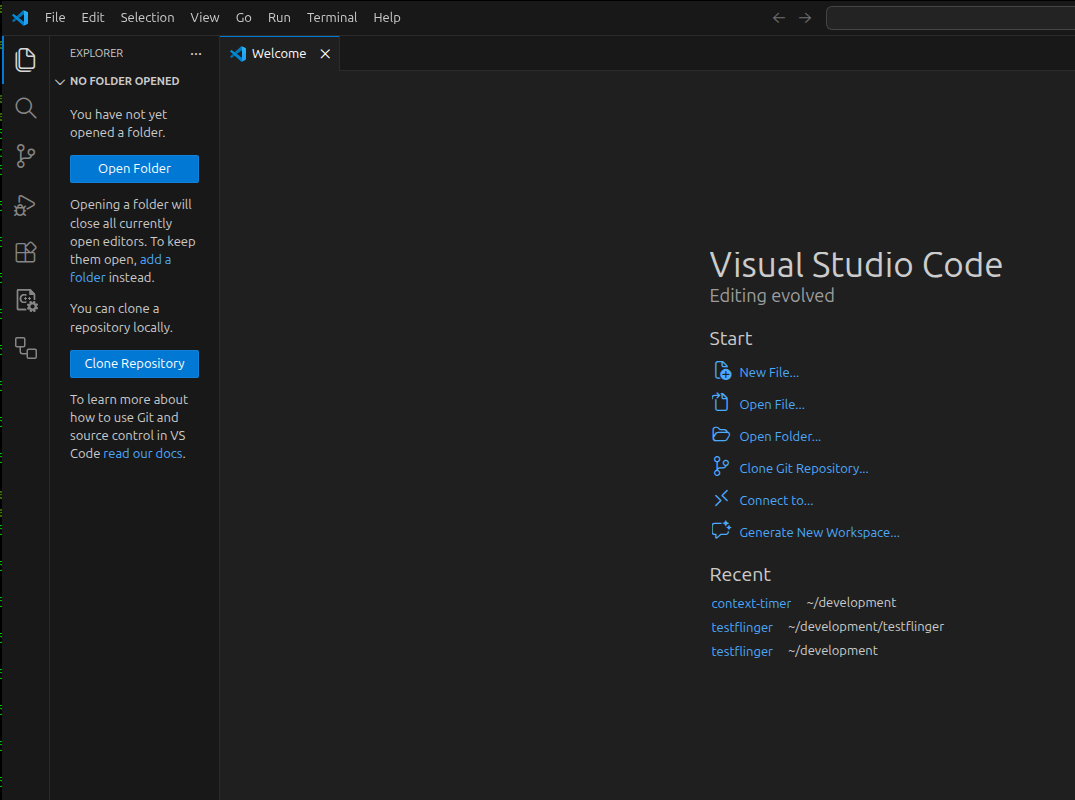This screenshot has width=1075, height=800.
Task: Open the Run and Debug view
Action: pyautogui.click(x=26, y=205)
